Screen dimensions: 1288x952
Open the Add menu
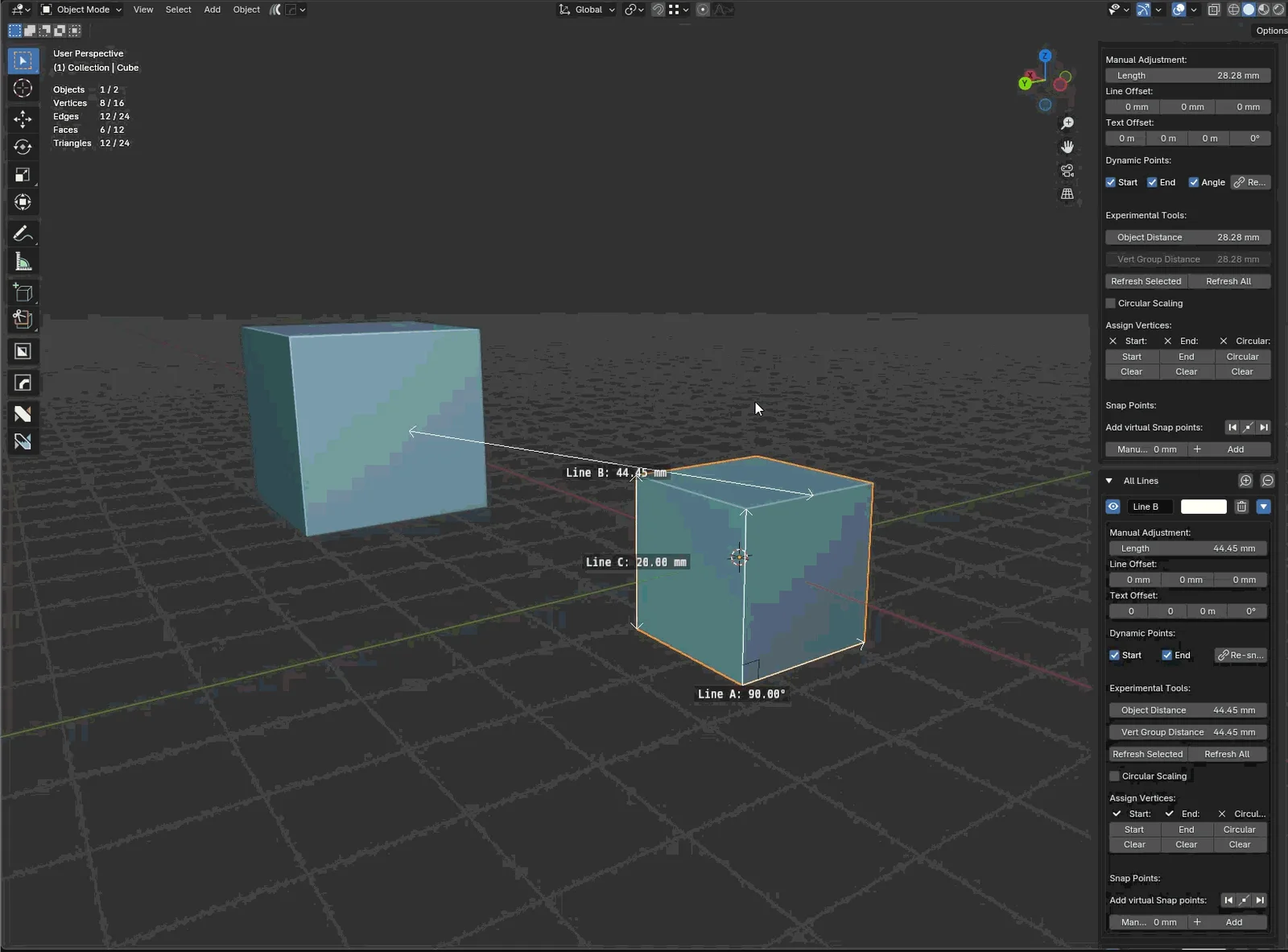pyautogui.click(x=212, y=10)
